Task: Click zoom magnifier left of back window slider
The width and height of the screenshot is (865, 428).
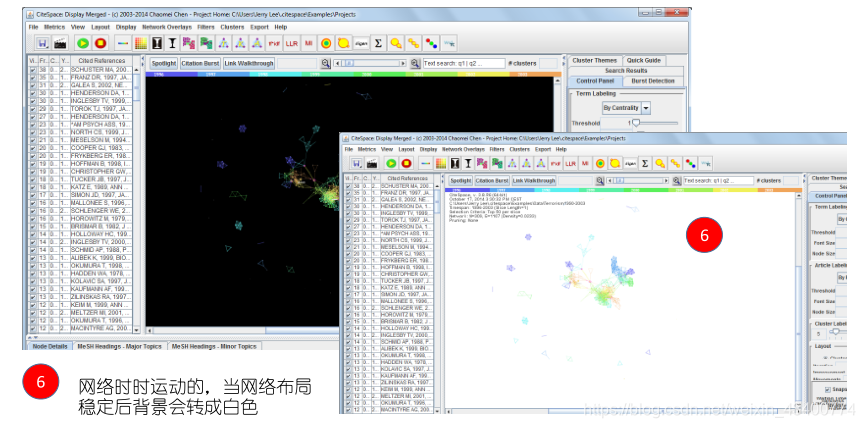Action: tap(325, 63)
